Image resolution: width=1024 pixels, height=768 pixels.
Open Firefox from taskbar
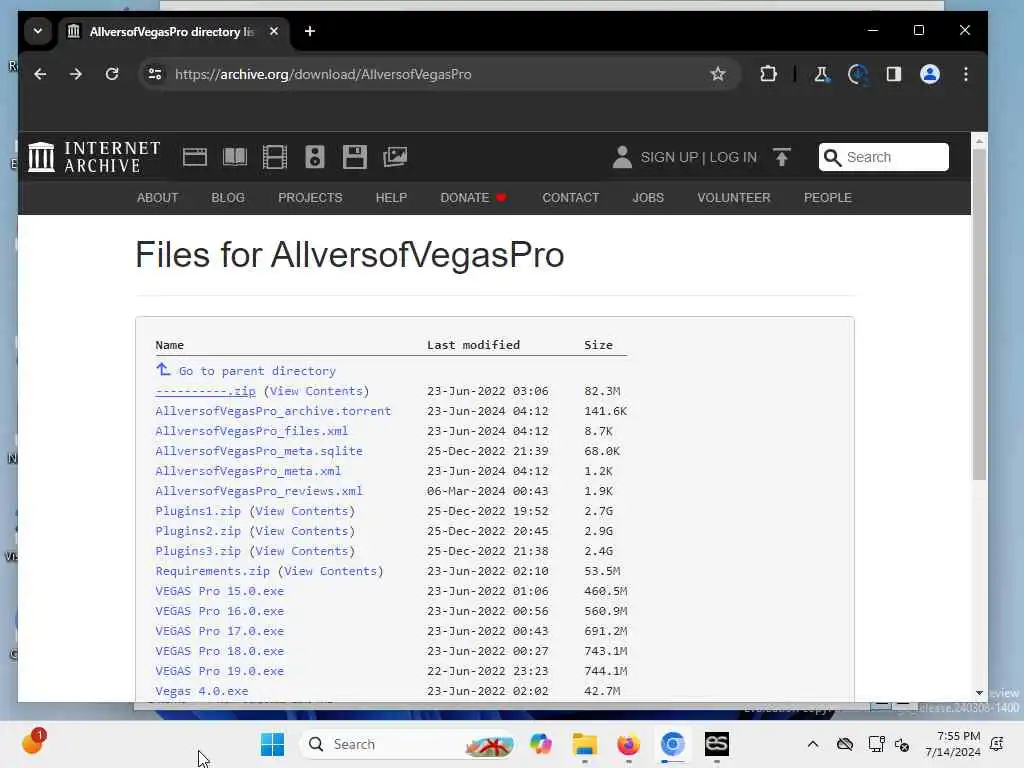pyautogui.click(x=628, y=744)
